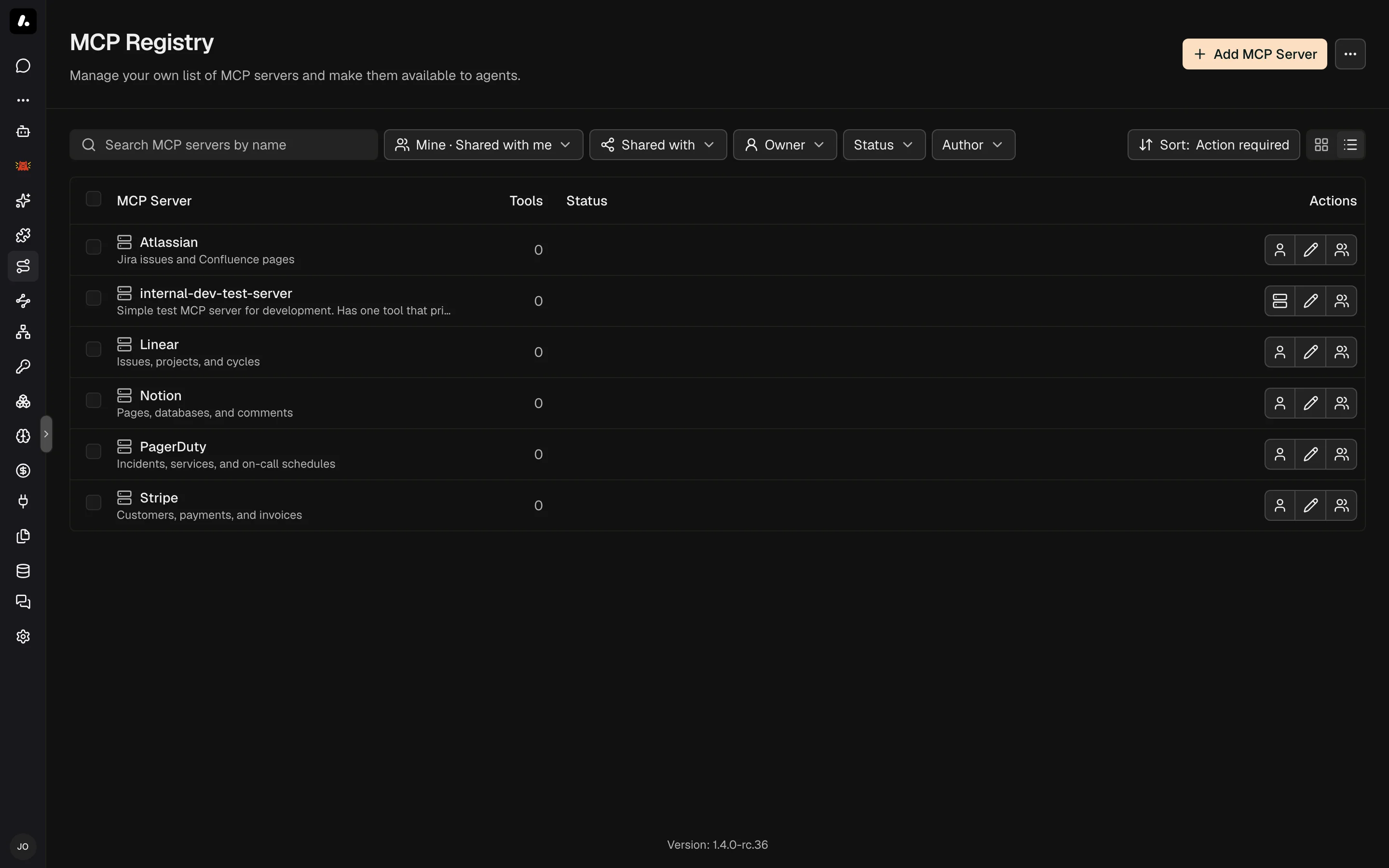Switch to list view layout
The image size is (1389, 868).
coord(1350,145)
